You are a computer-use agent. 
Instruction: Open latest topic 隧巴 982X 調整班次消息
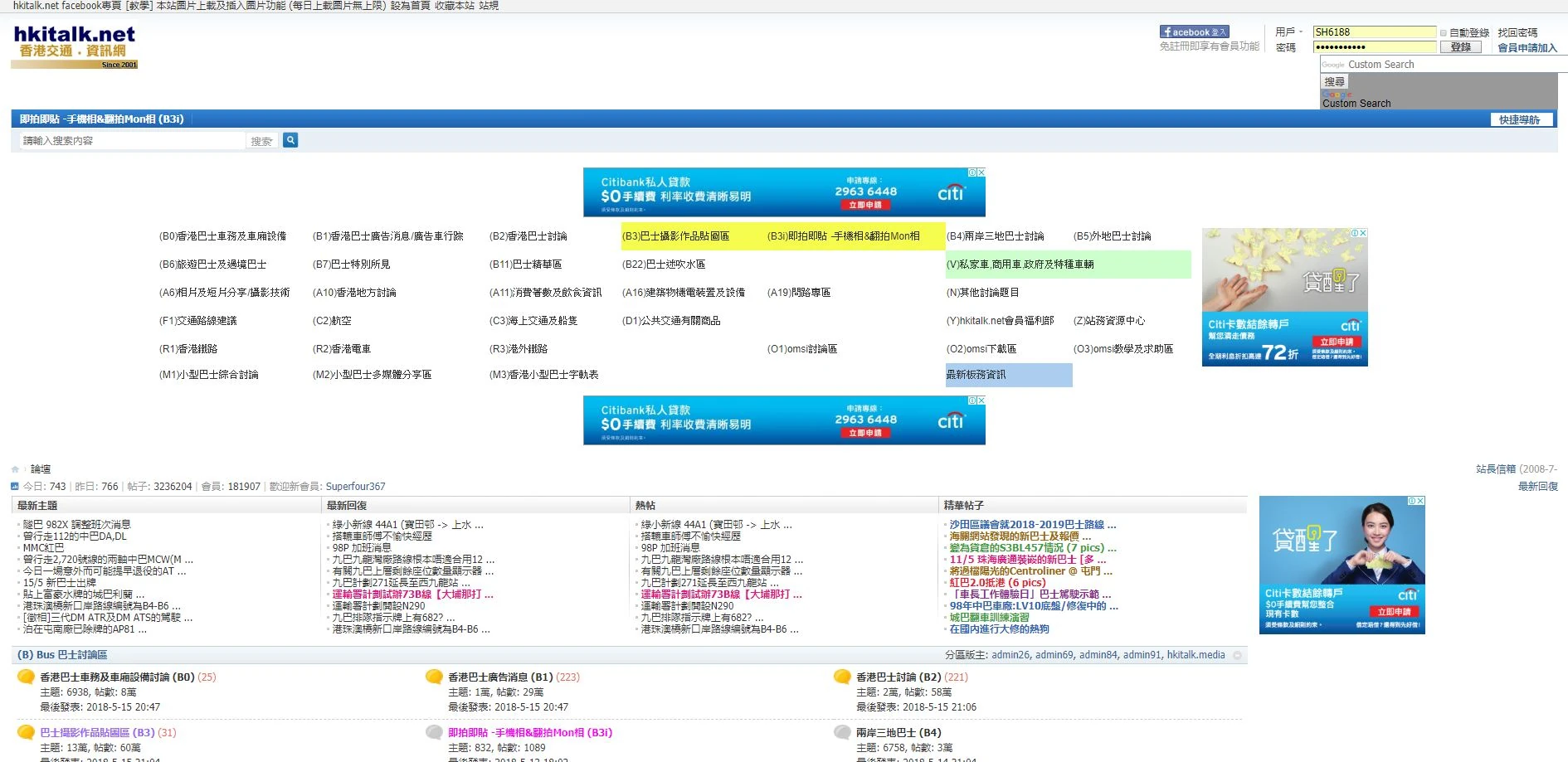point(76,525)
